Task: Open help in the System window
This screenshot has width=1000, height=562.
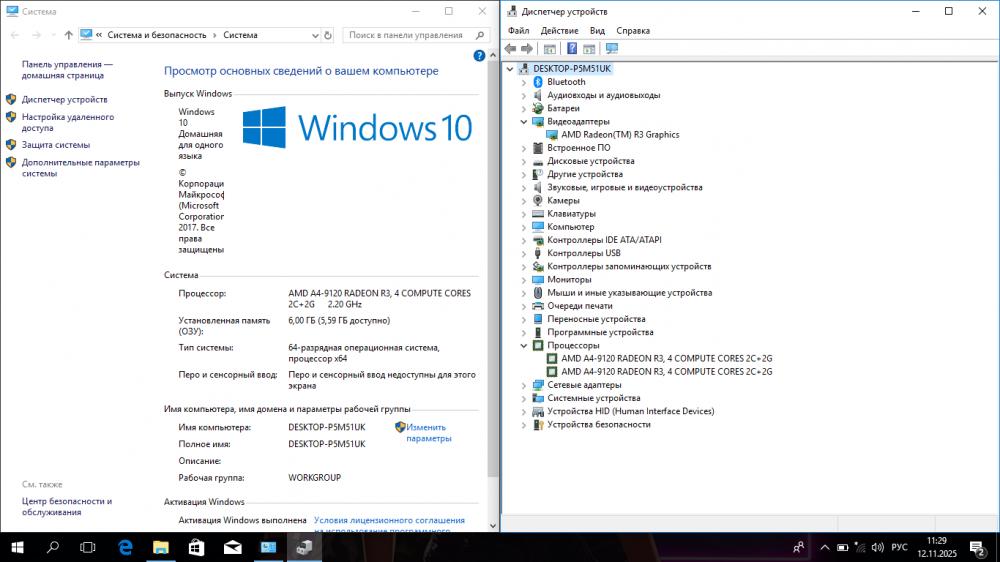Action: pyautogui.click(x=479, y=56)
